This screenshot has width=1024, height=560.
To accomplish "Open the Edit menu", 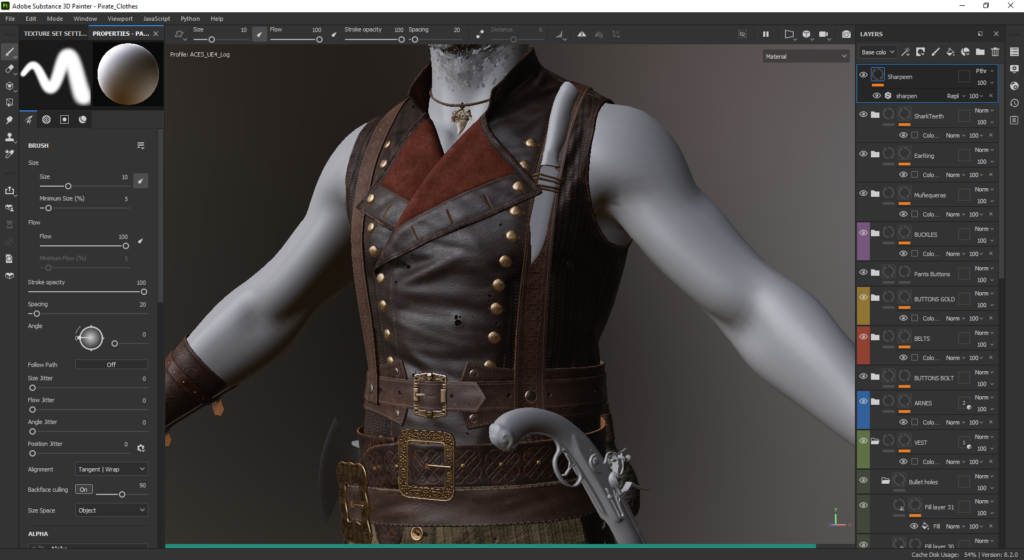I will point(31,18).
